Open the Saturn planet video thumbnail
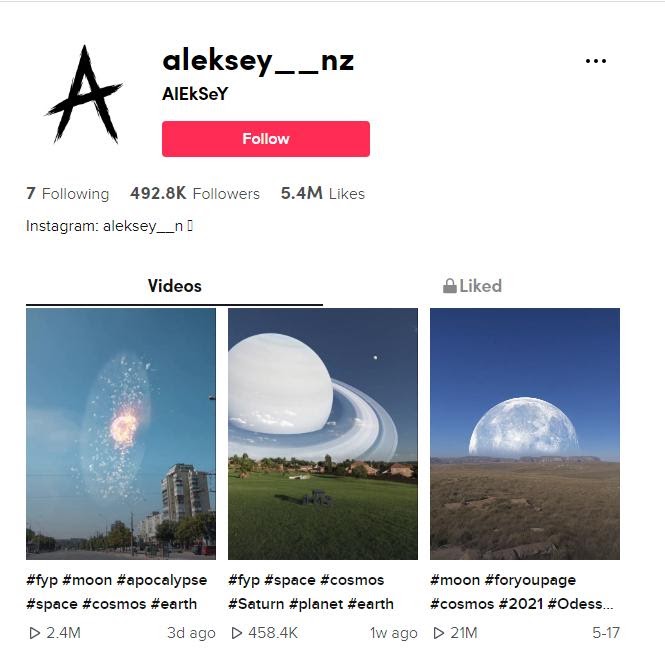The width and height of the screenshot is (665, 658). (x=323, y=434)
